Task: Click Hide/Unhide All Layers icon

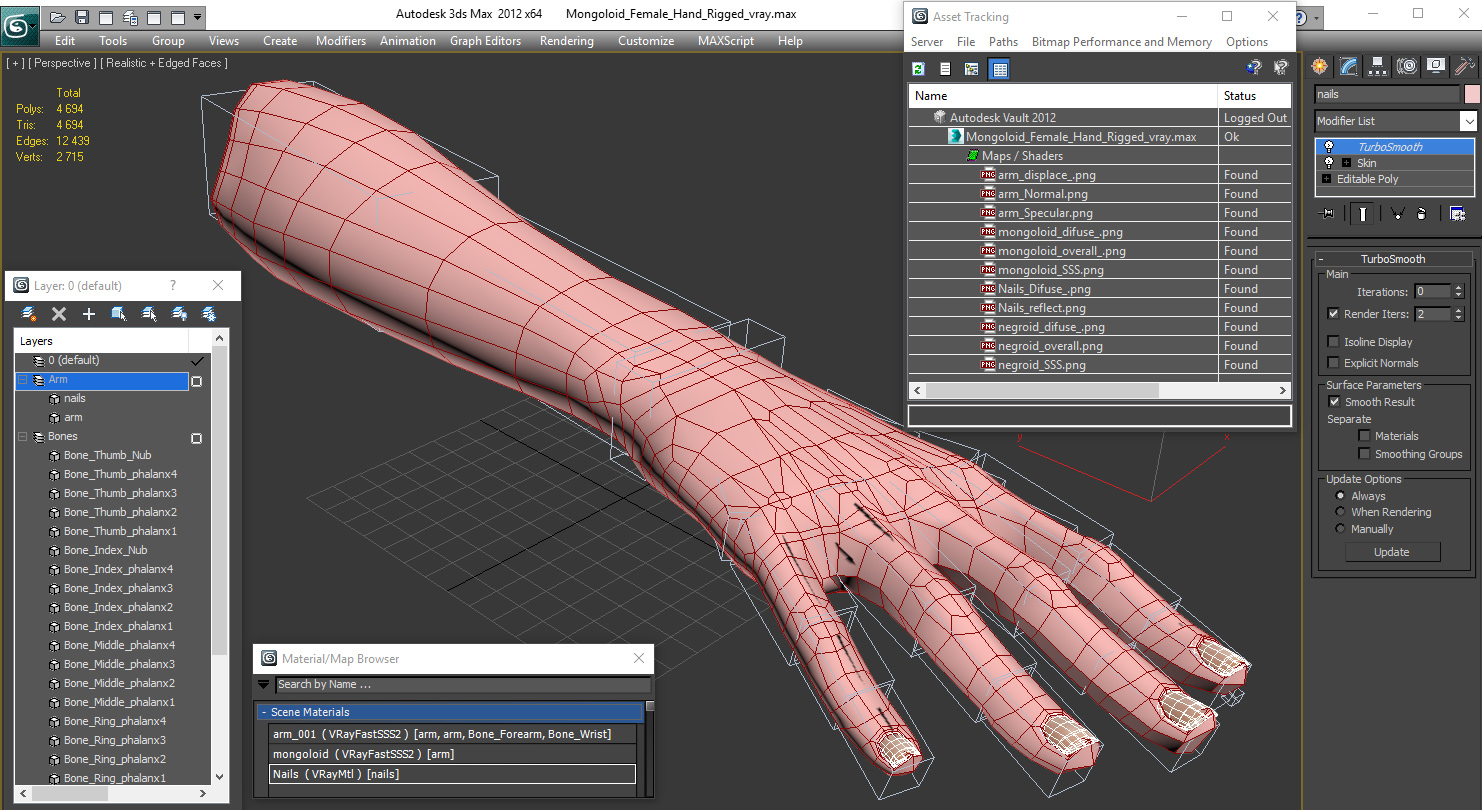Action: point(179,314)
